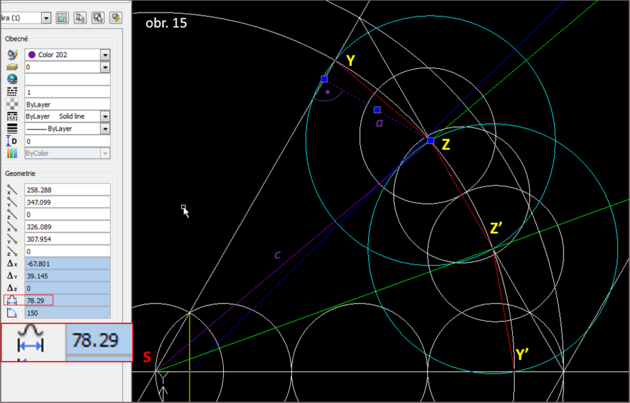This screenshot has width=630, height=403.
Task: Click the linetype scale icon
Action: [x=12, y=92]
